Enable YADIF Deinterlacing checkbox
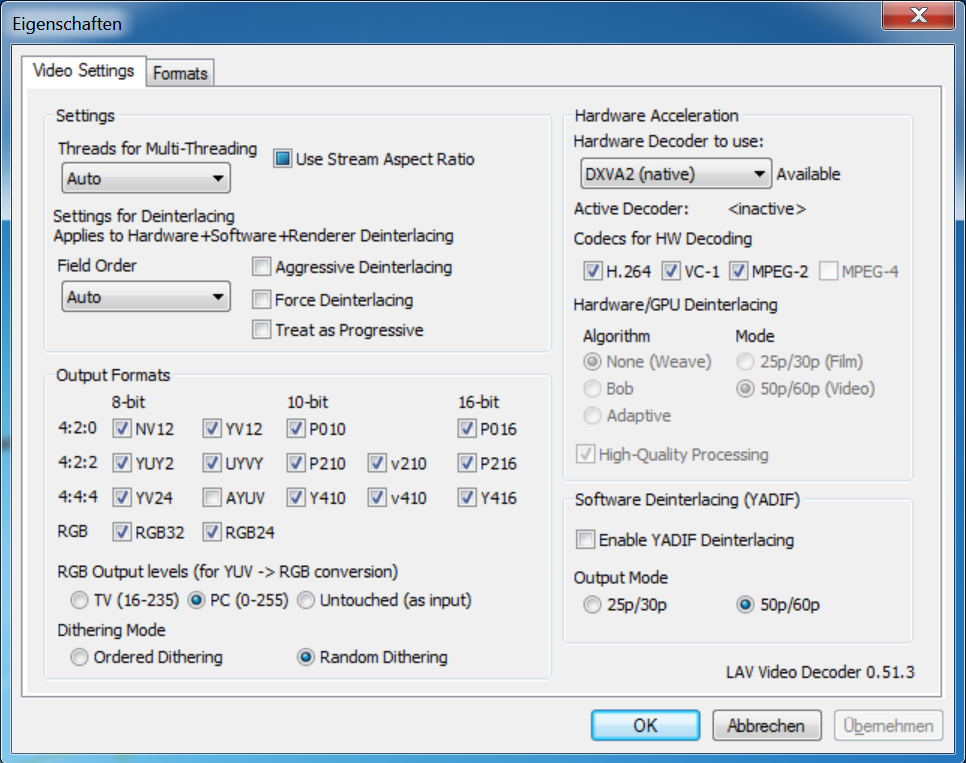Image resolution: width=966 pixels, height=763 pixels. [x=585, y=540]
